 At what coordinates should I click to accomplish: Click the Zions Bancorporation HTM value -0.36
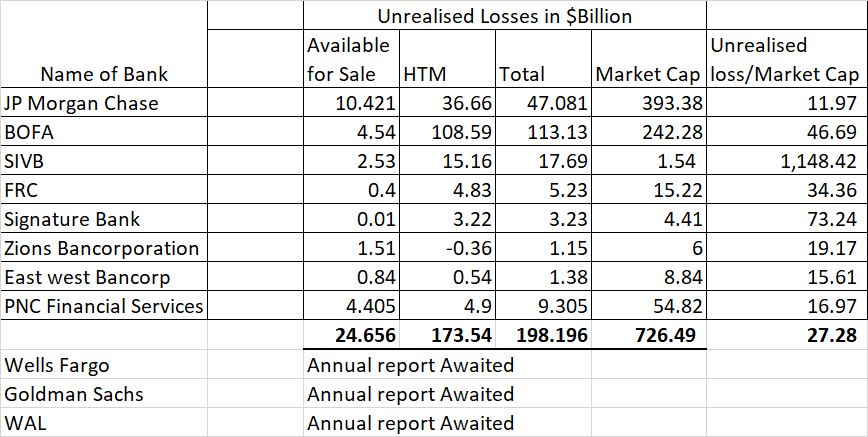pyautogui.click(x=471, y=248)
